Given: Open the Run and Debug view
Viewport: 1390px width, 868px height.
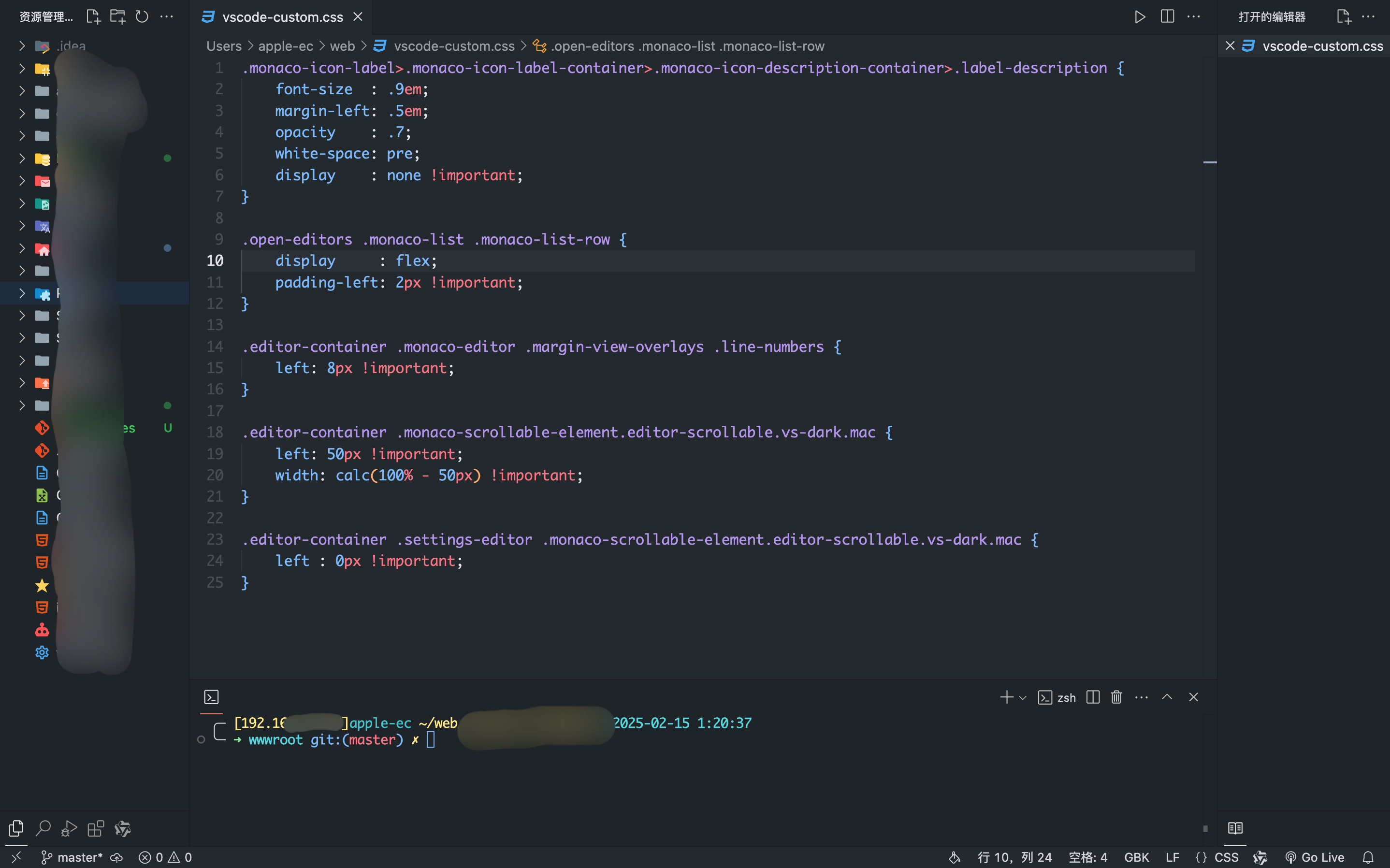Looking at the screenshot, I should [x=69, y=828].
